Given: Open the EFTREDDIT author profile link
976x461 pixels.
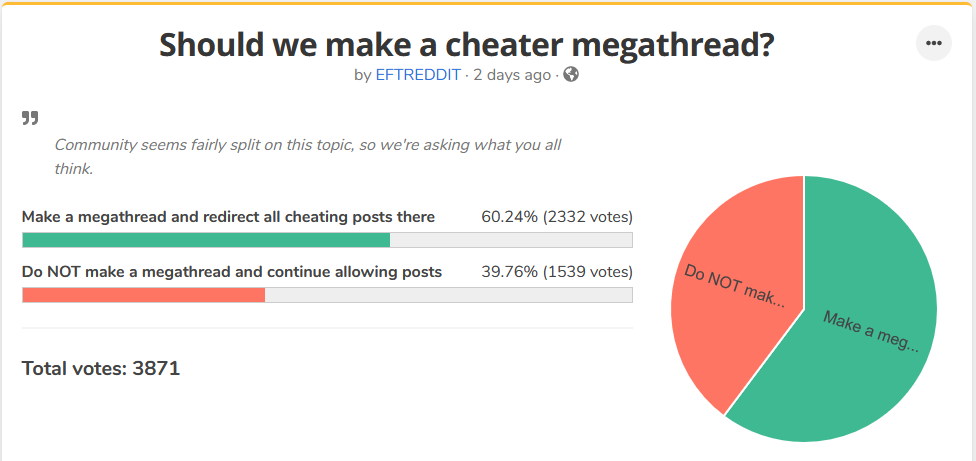Looking at the screenshot, I should (x=418, y=75).
